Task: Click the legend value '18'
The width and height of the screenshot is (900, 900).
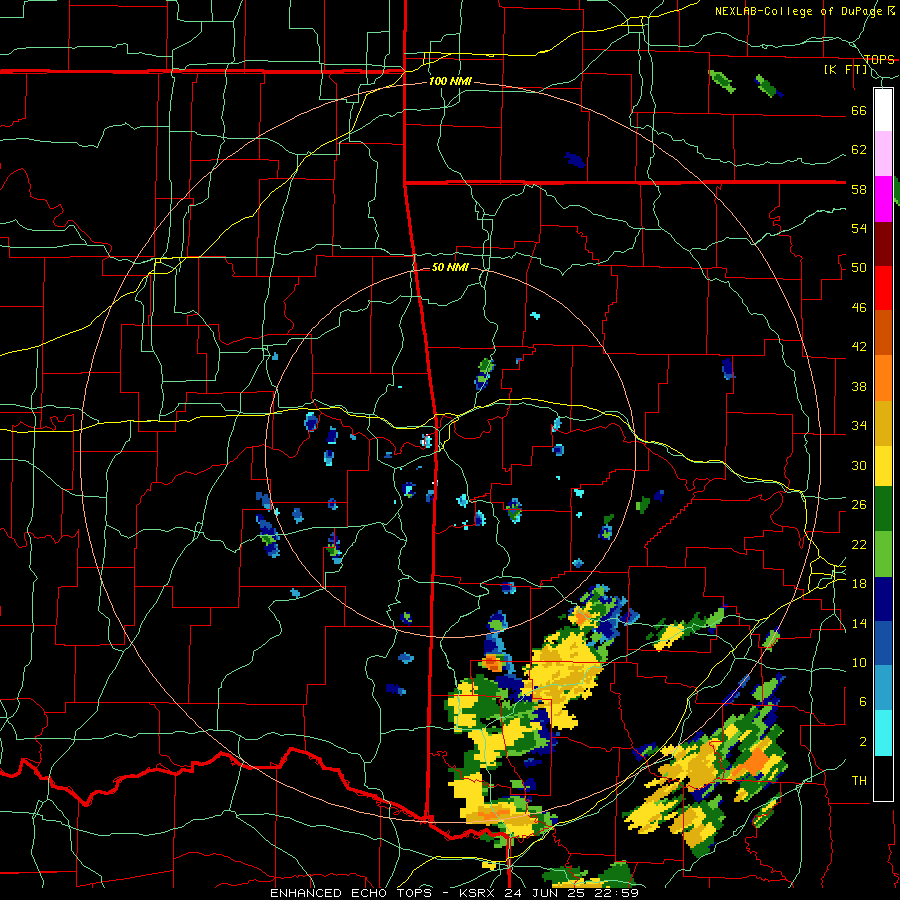Action: point(859,584)
